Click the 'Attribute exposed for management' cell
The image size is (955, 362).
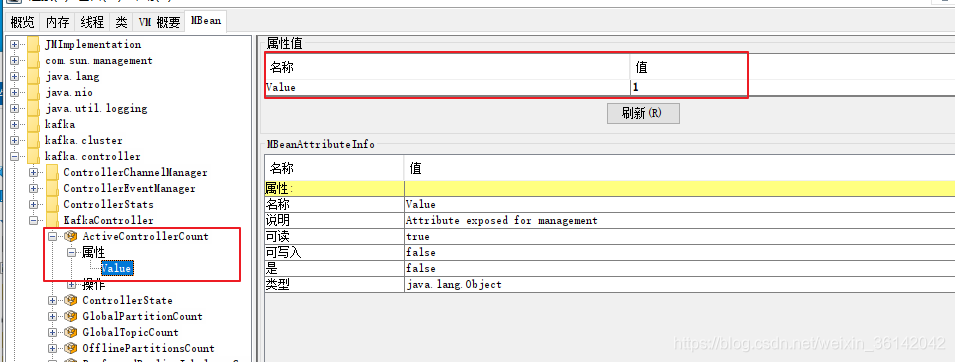(679, 221)
